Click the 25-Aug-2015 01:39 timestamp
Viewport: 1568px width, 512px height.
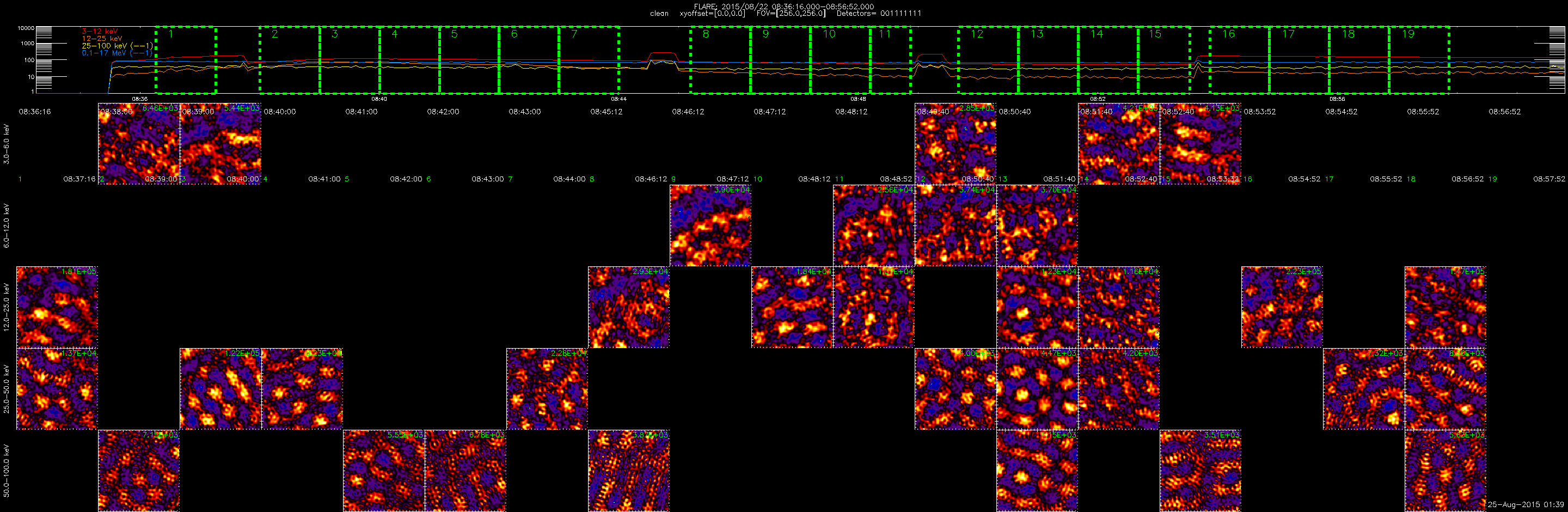(1526, 505)
